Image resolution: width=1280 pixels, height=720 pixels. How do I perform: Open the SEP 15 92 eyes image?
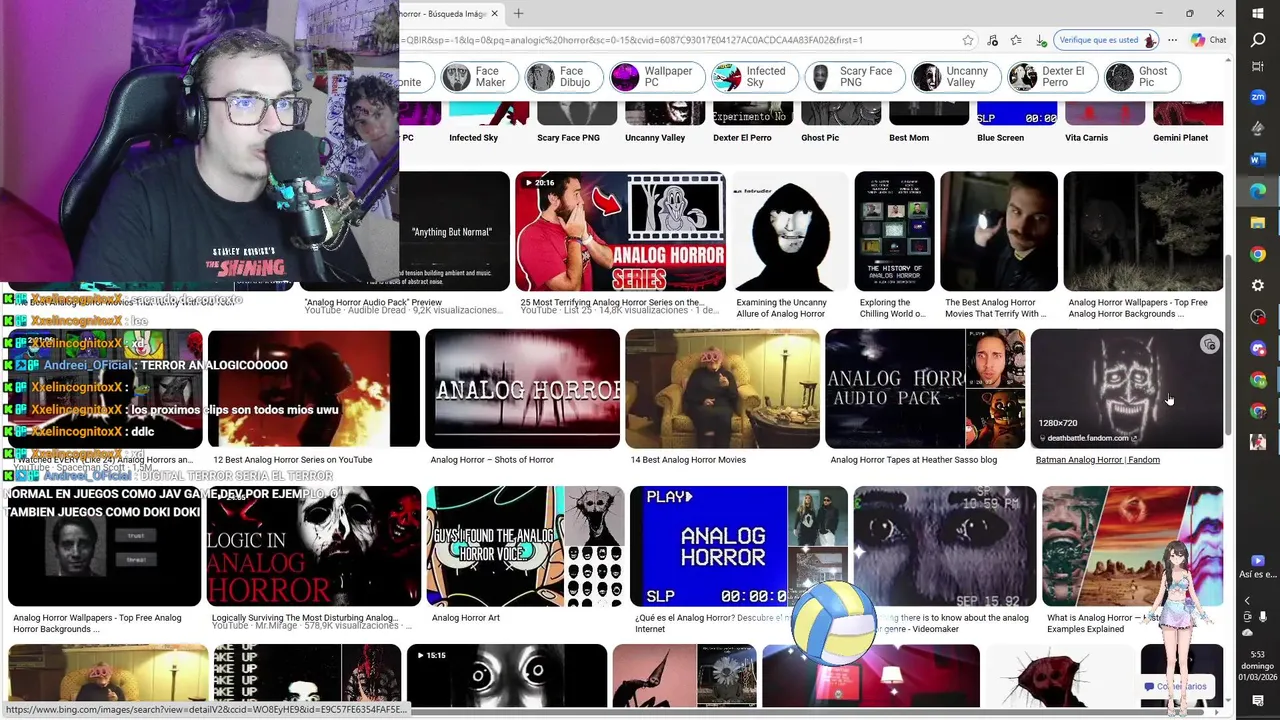tap(944, 546)
